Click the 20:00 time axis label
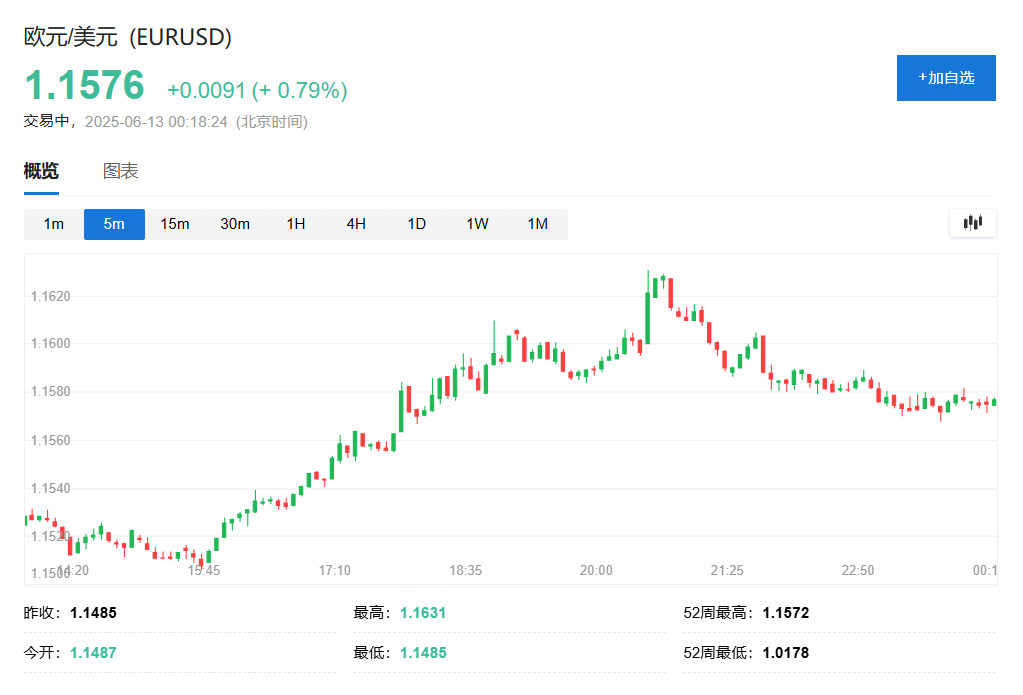This screenshot has height=695, width=1023. click(x=596, y=570)
